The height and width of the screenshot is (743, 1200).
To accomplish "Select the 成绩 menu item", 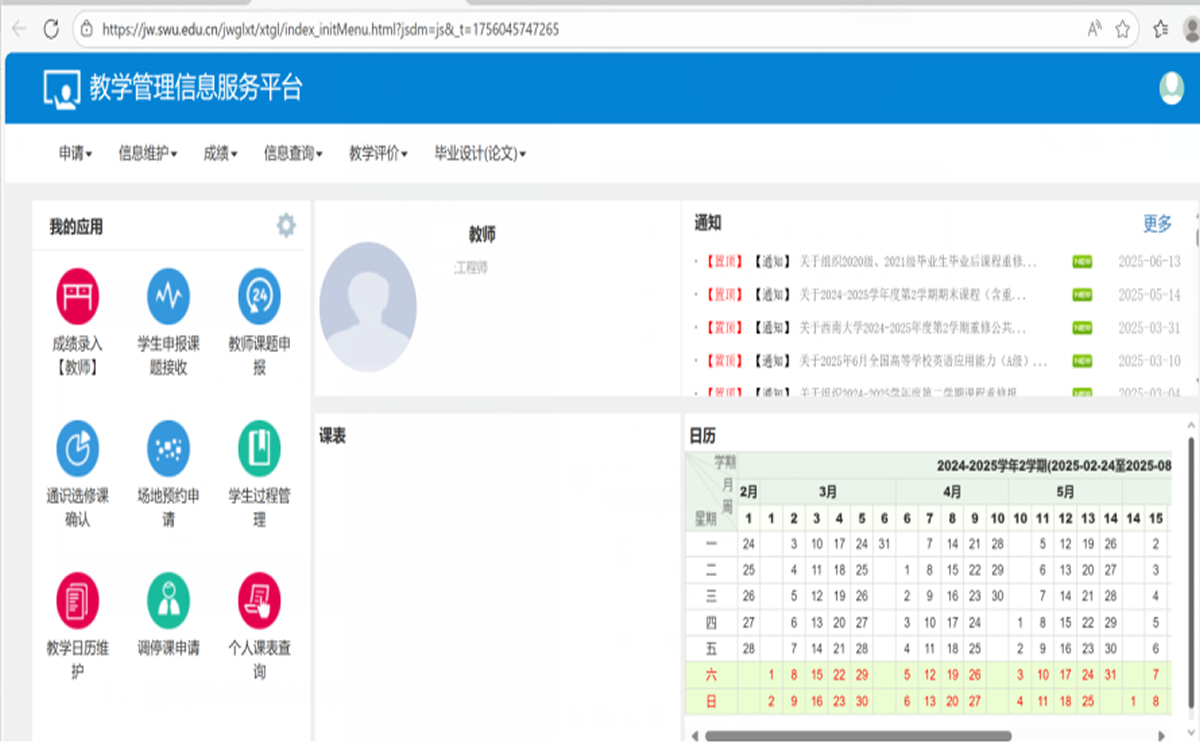I will click(x=218, y=153).
